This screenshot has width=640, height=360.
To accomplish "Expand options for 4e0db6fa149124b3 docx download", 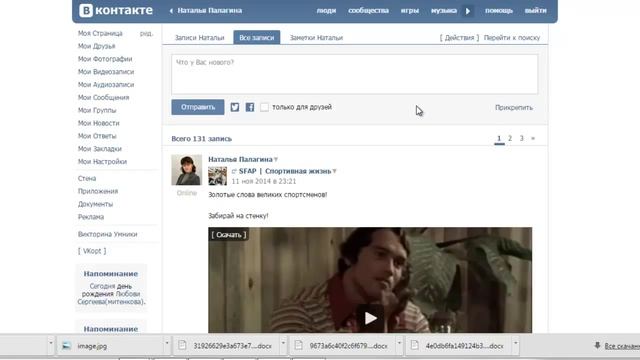I will point(516,343).
